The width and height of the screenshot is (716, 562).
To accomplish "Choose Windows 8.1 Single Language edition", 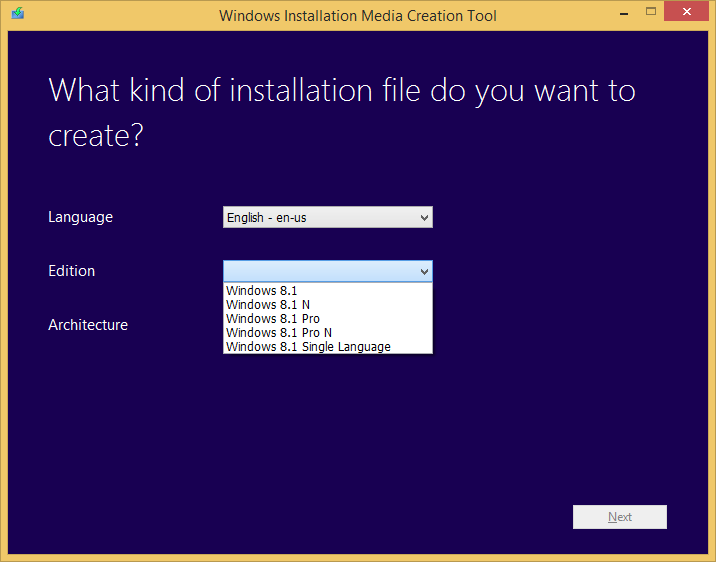I will point(308,347).
